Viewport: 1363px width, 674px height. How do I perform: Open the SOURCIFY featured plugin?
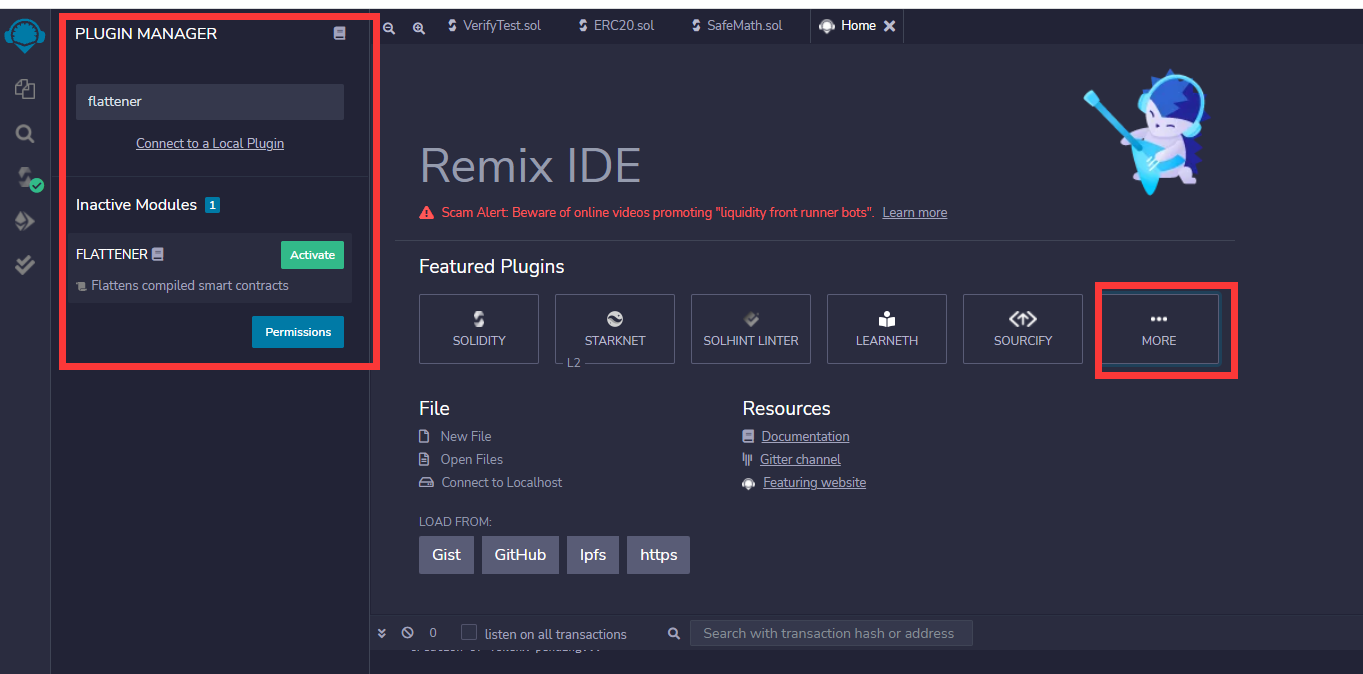(x=1023, y=328)
